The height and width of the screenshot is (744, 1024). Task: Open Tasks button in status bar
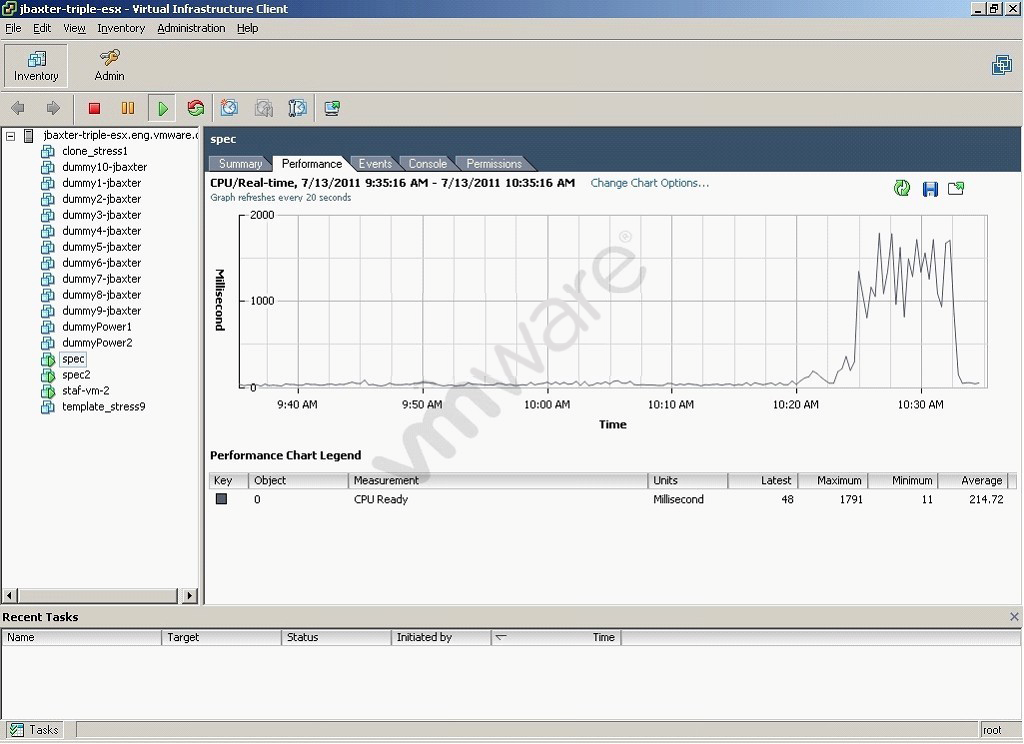coord(35,730)
